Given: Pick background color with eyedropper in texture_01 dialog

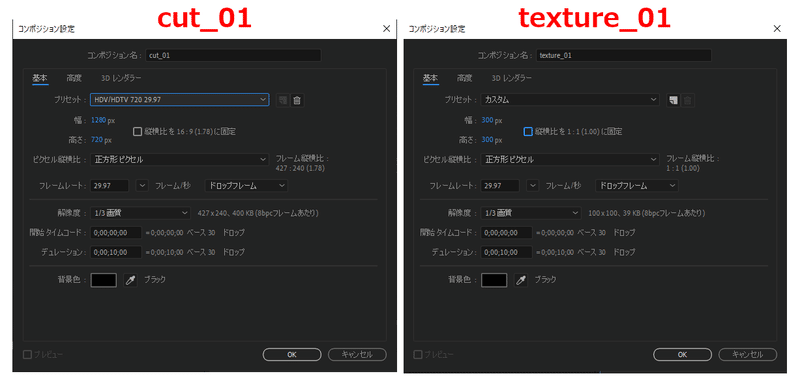Looking at the screenshot, I should point(521,280).
